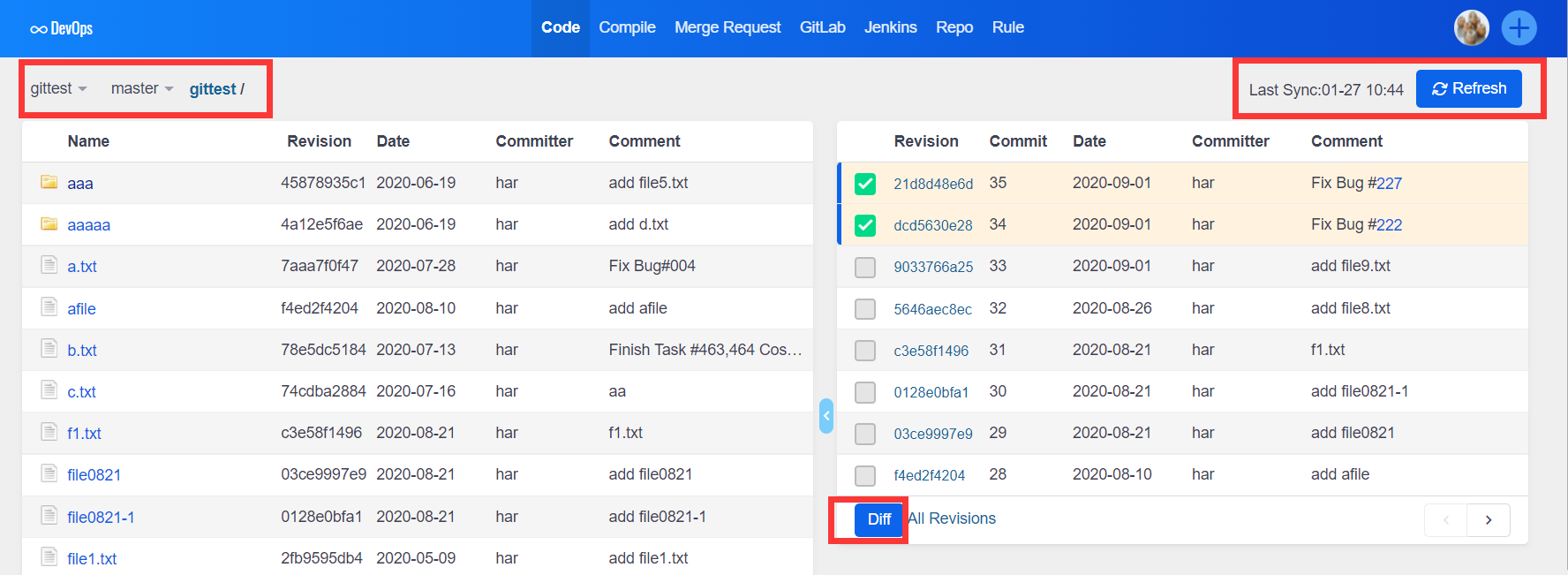The width and height of the screenshot is (1568, 575).
Task: Click the a.txt file icon
Action: 49,266
